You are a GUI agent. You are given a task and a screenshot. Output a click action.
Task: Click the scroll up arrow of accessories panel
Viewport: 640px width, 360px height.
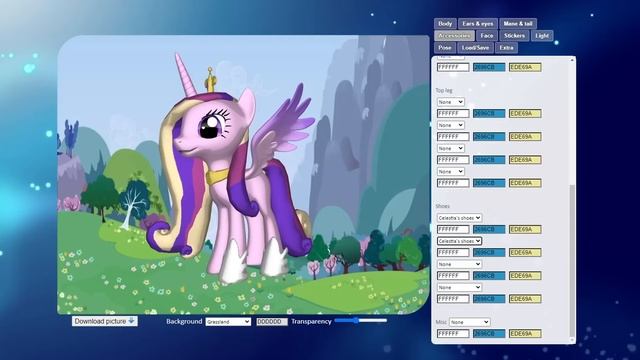pos(572,60)
